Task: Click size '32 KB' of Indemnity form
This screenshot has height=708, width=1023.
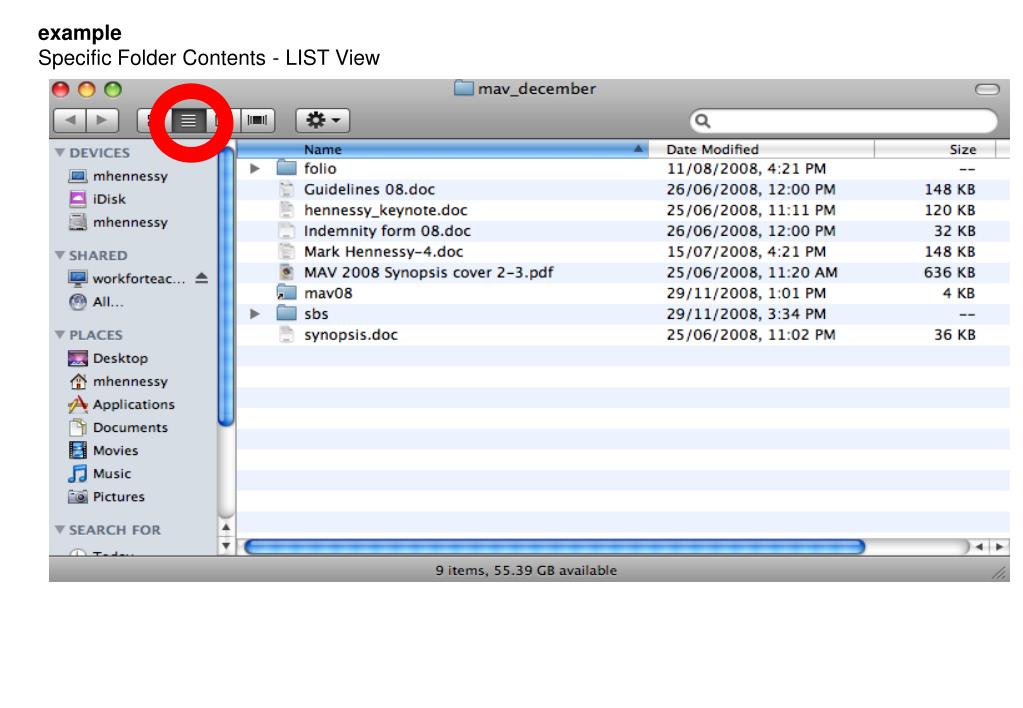Action: 954,231
